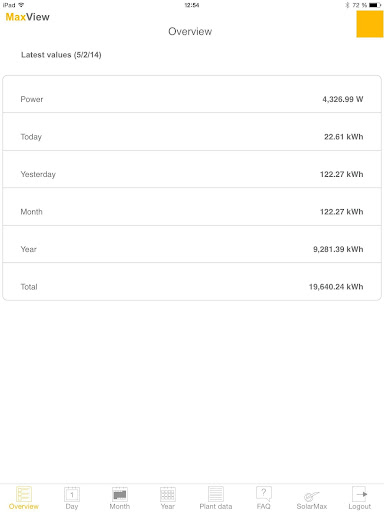Open the SolarMax logo icon
The height and width of the screenshot is (512, 384).
point(312,496)
